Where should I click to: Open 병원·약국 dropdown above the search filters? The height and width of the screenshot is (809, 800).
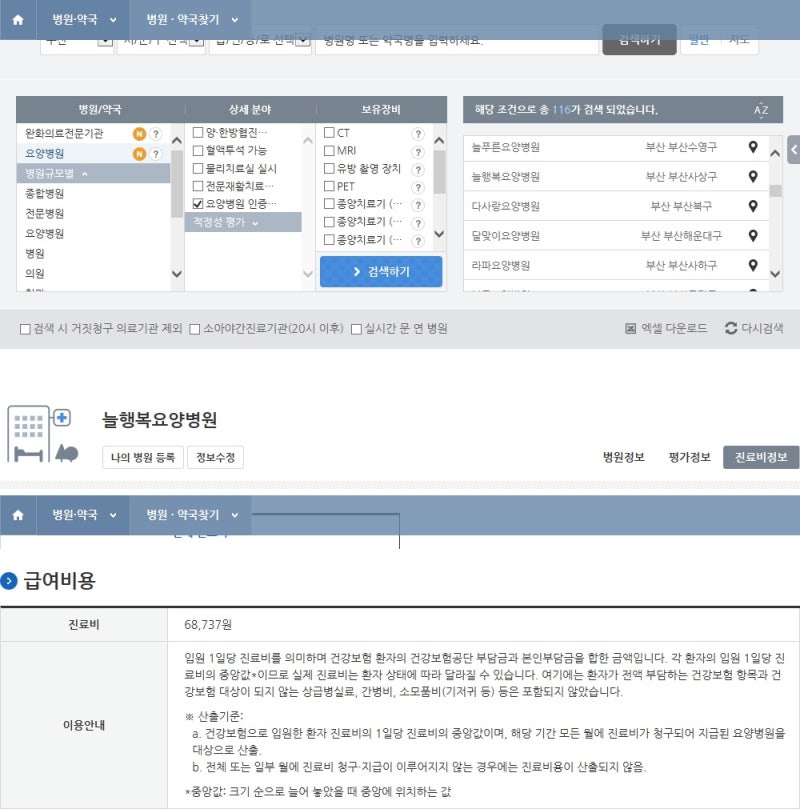83,20
